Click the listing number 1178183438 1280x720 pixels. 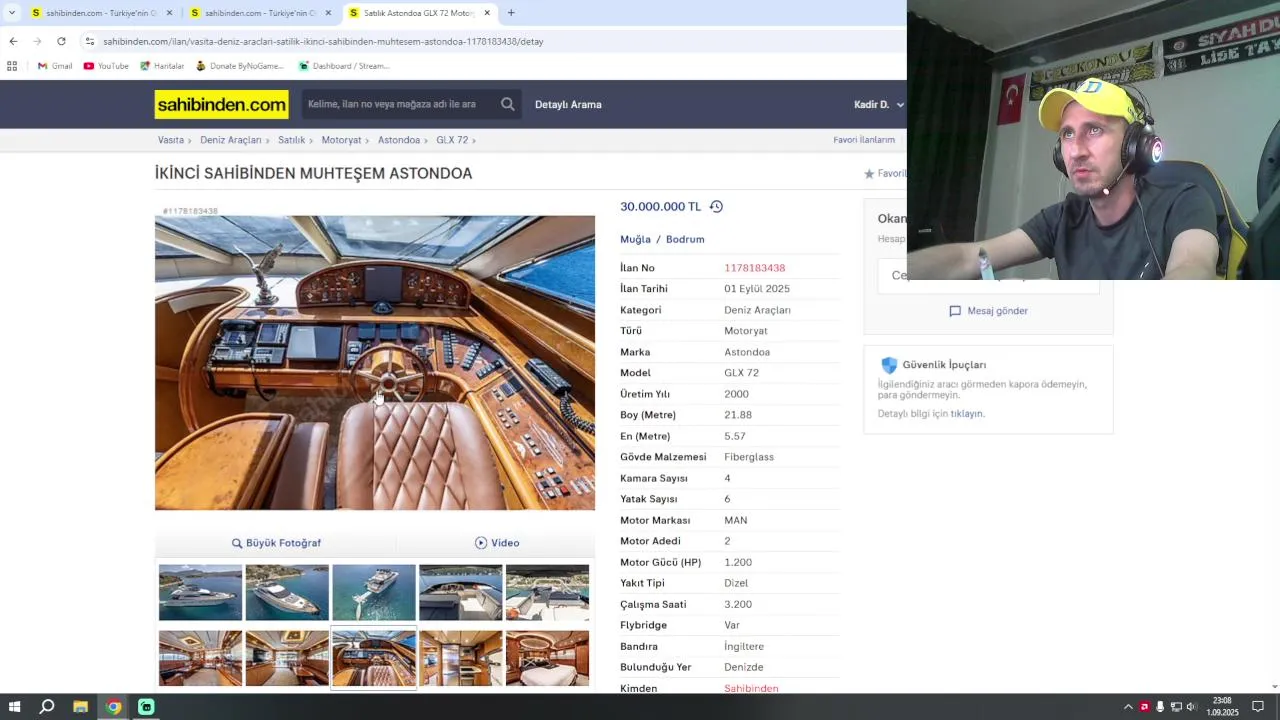(x=754, y=268)
